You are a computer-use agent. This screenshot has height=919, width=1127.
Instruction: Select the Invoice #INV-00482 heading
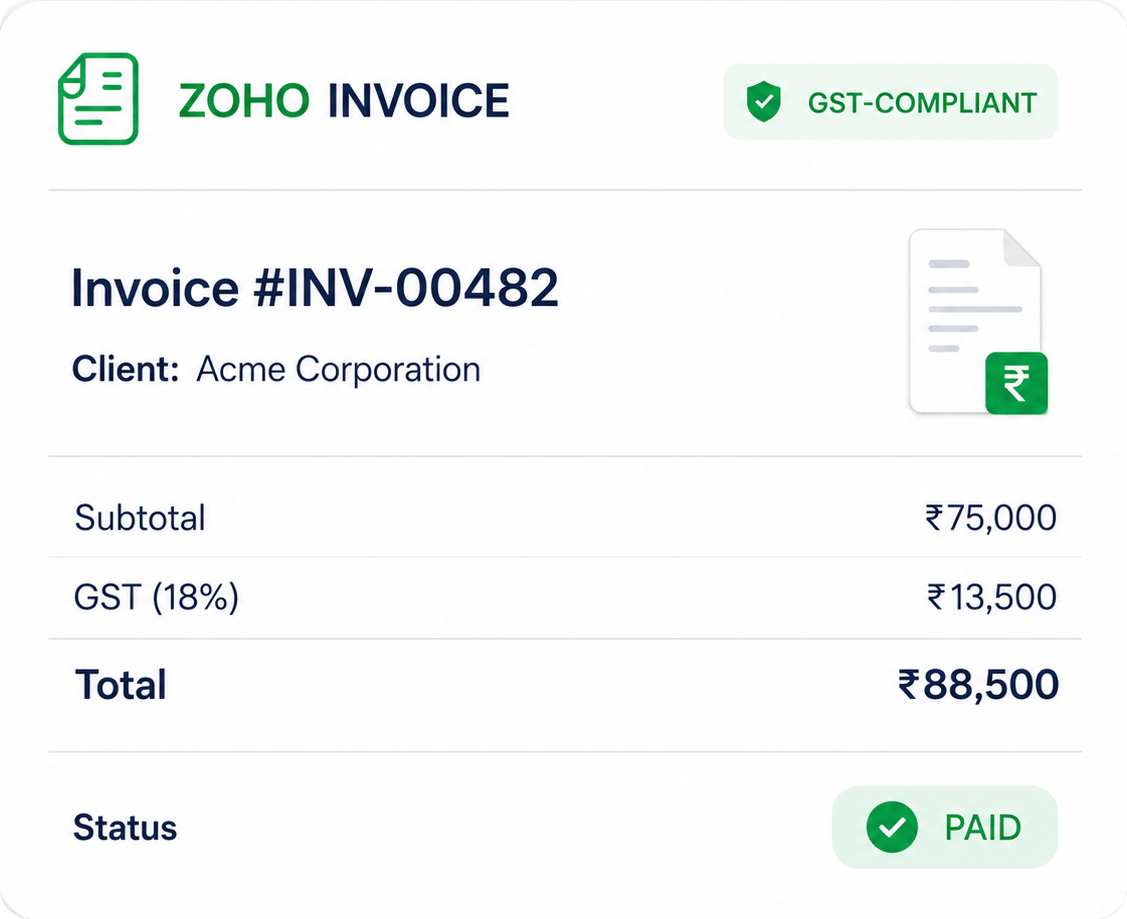click(315, 287)
